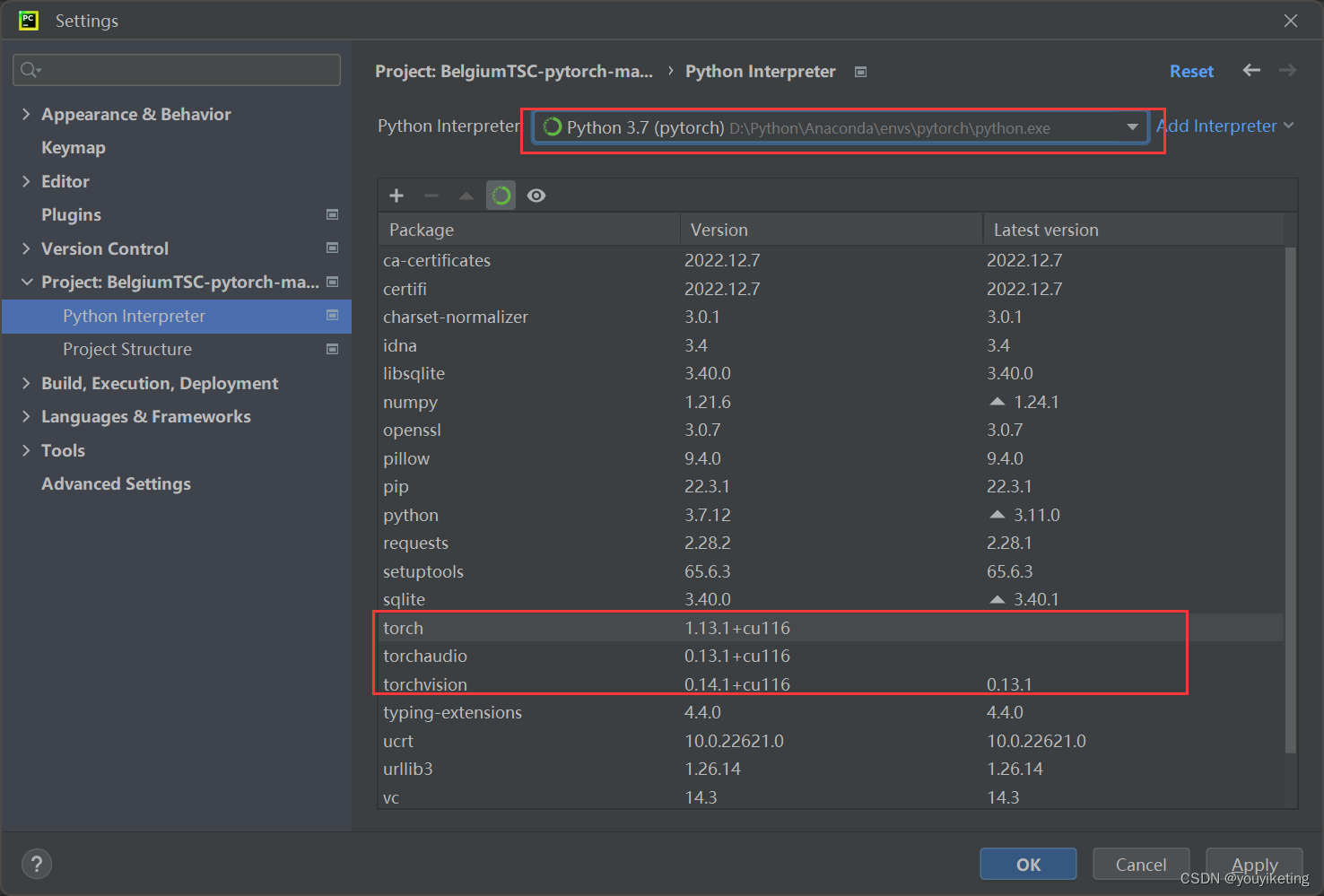Viewport: 1324px width, 896px height.
Task: Expand the Version Control section
Action: pos(26,248)
